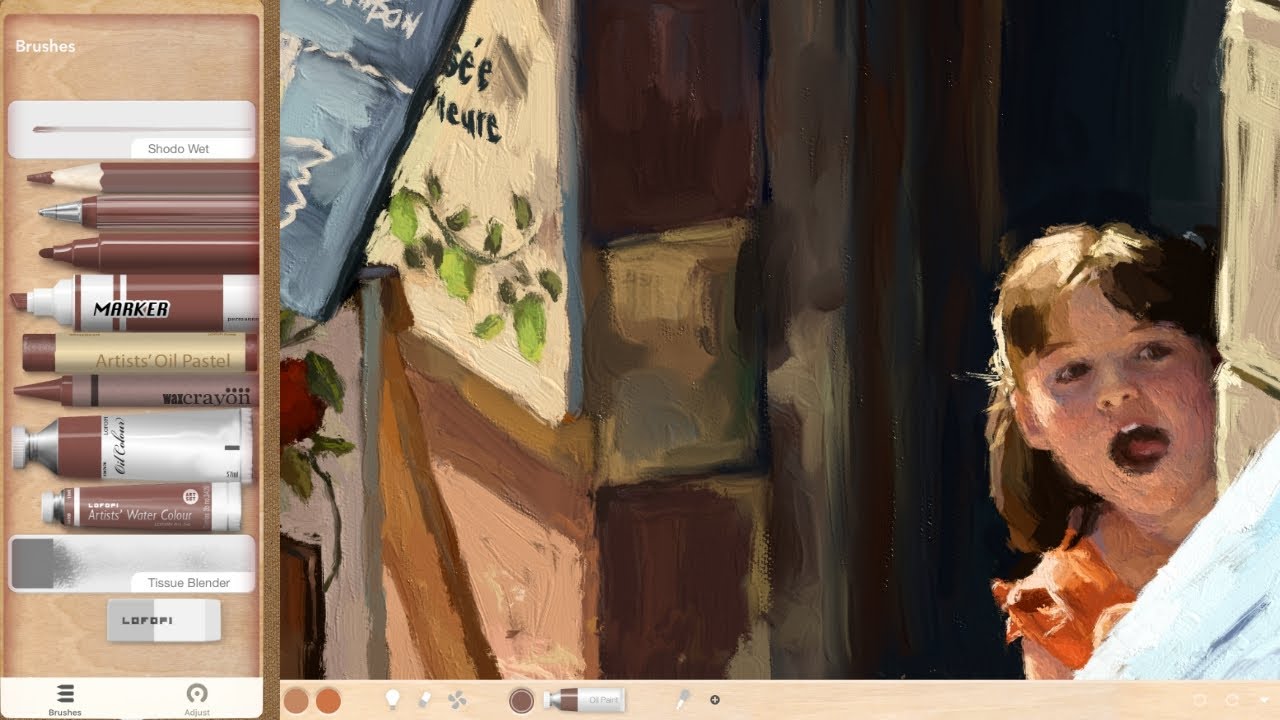This screenshot has height=720, width=1280.
Task: Click the "Brushes" panel heading
Action: 45,46
